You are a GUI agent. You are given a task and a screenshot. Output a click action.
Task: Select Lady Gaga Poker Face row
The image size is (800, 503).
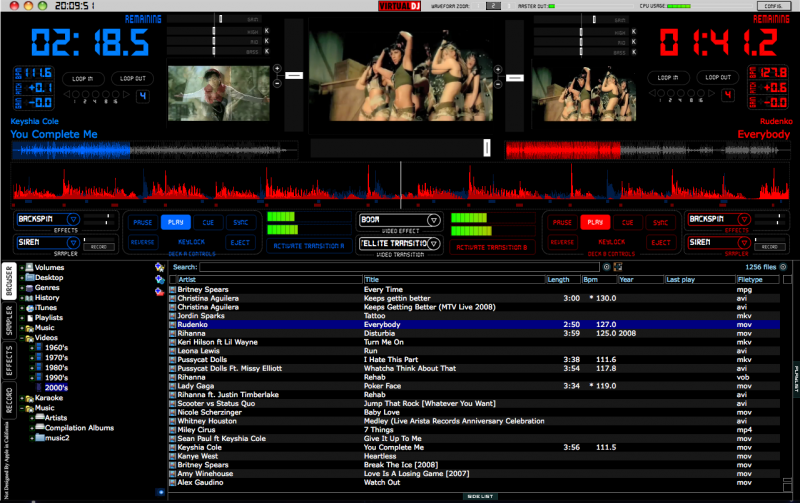(x=474, y=386)
